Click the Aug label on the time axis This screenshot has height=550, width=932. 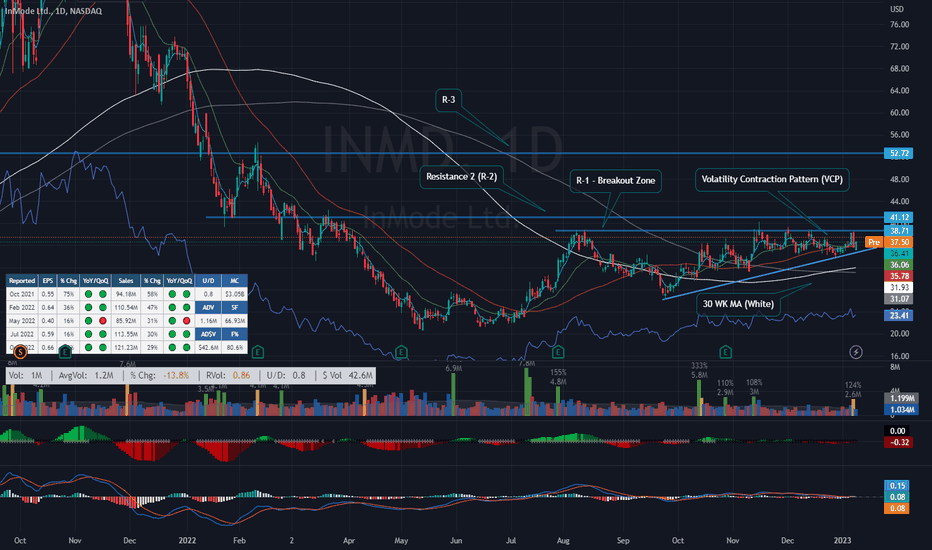pyautogui.click(x=563, y=540)
